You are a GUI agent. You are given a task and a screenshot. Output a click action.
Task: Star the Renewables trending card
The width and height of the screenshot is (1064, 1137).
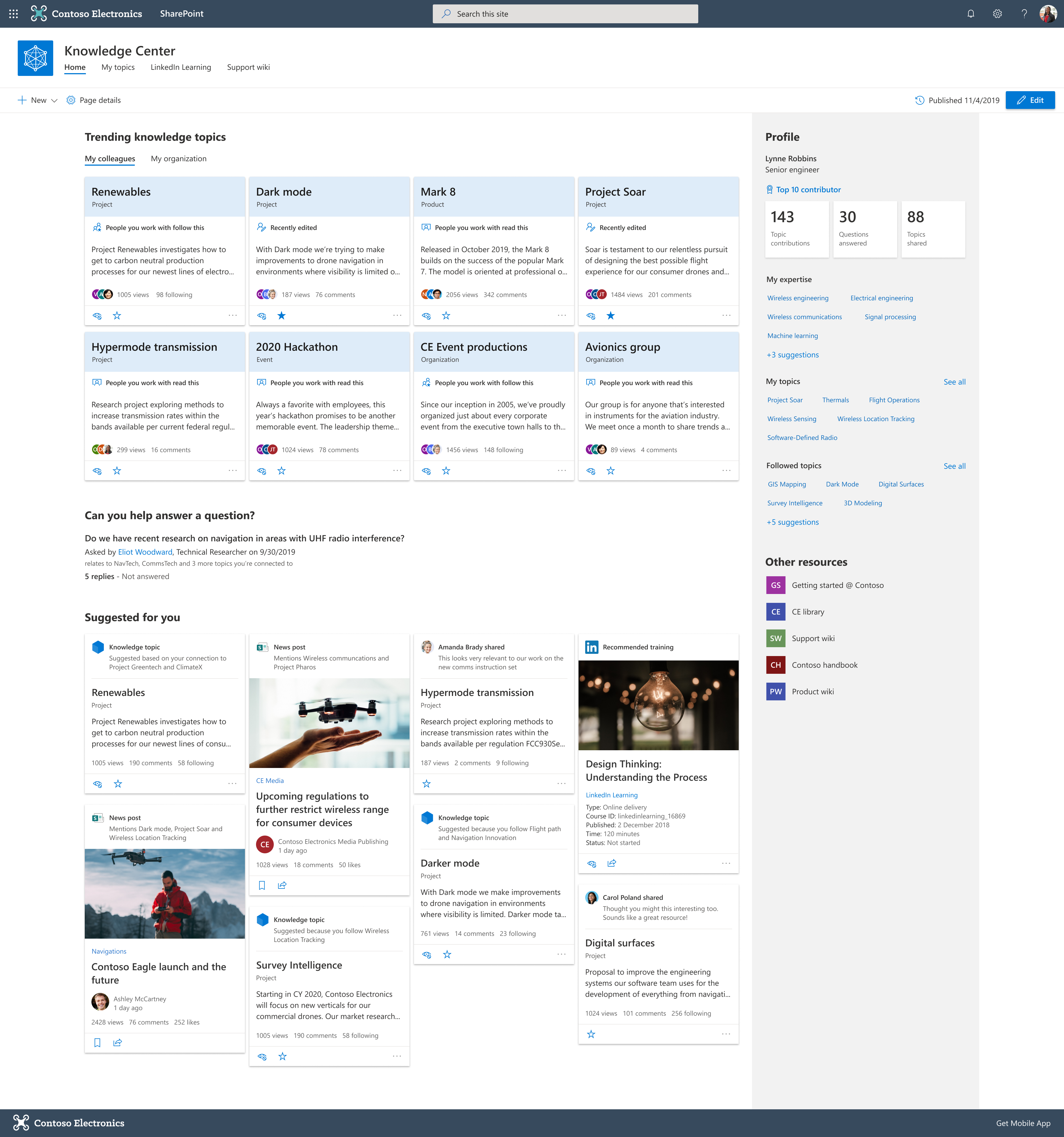pyautogui.click(x=117, y=316)
